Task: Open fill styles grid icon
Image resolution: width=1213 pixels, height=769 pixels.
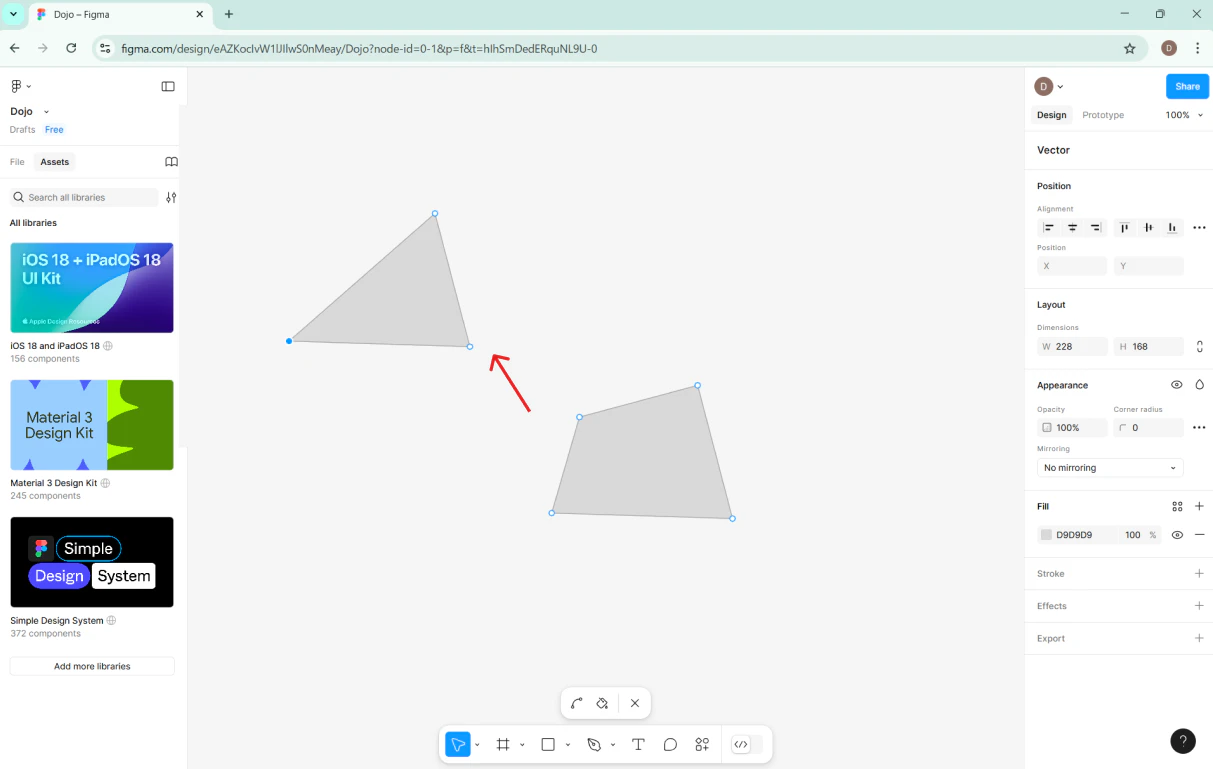Action: point(1177,507)
